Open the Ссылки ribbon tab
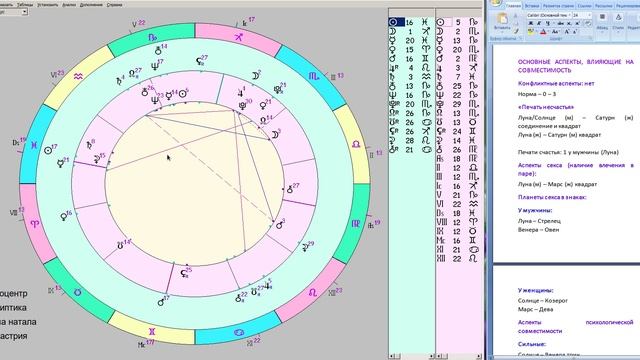 (584, 6)
